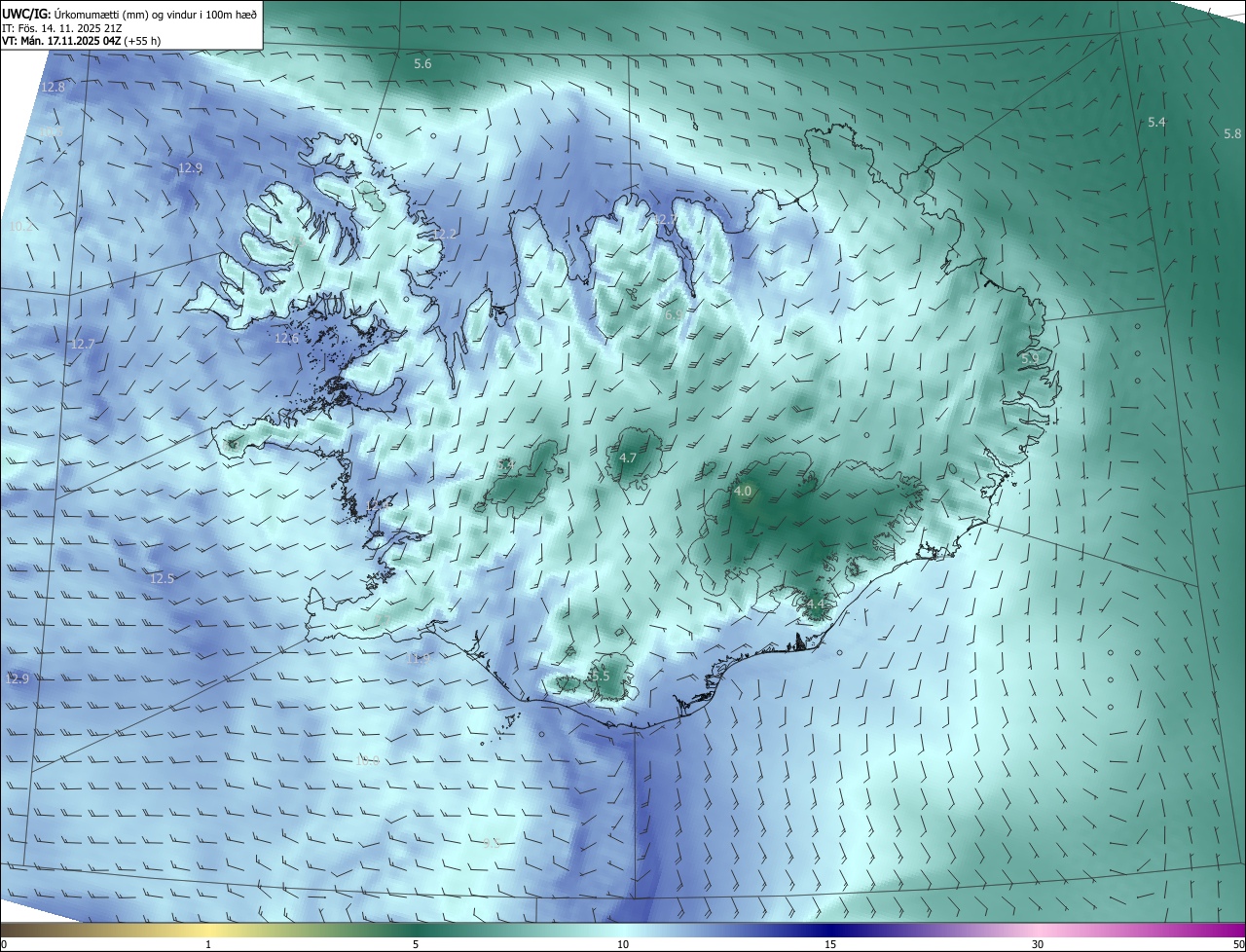Click the 10 tick on color scale
Screen dimensions: 1246x952
[623, 944]
